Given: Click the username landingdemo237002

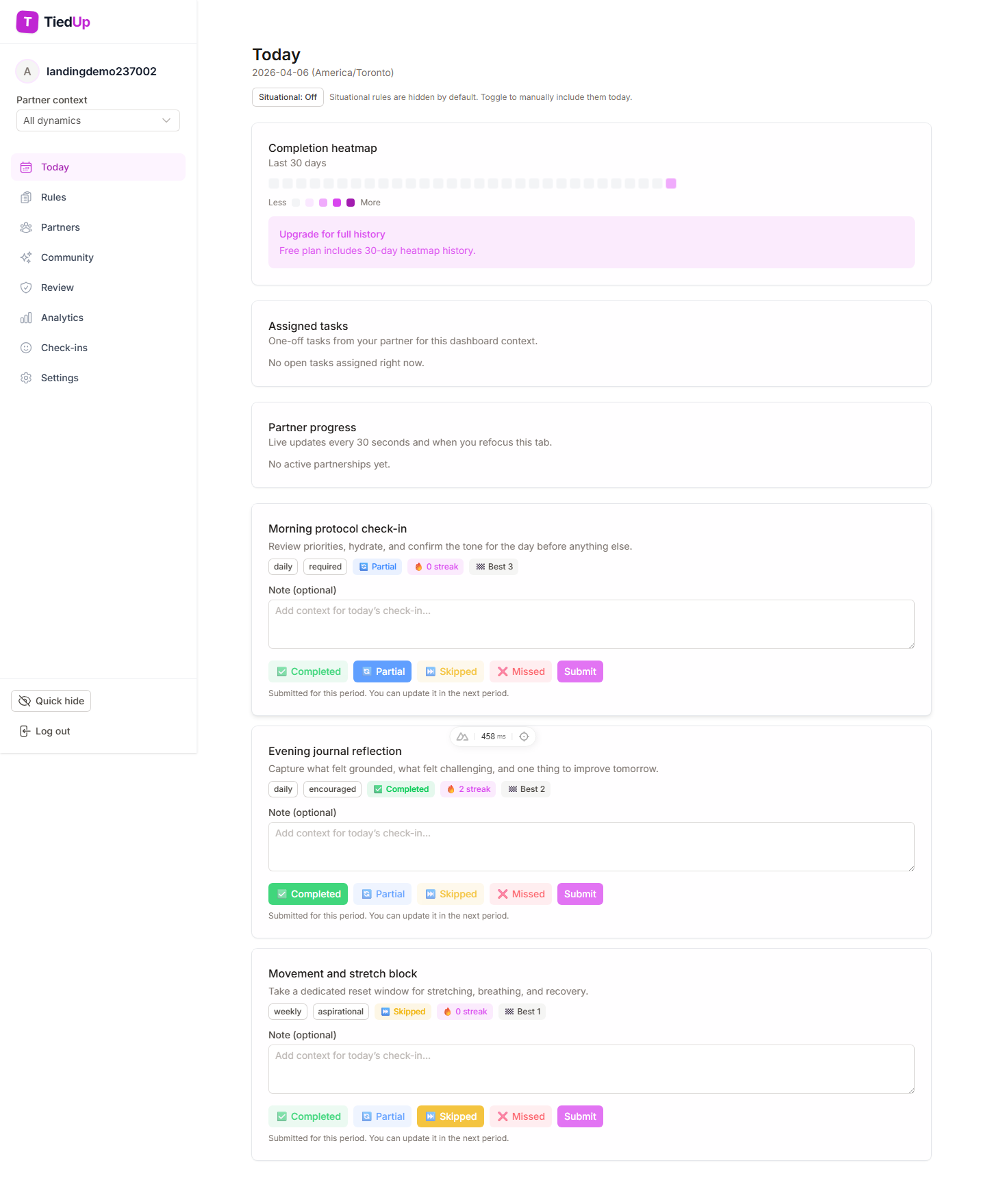Looking at the screenshot, I should coord(101,71).
